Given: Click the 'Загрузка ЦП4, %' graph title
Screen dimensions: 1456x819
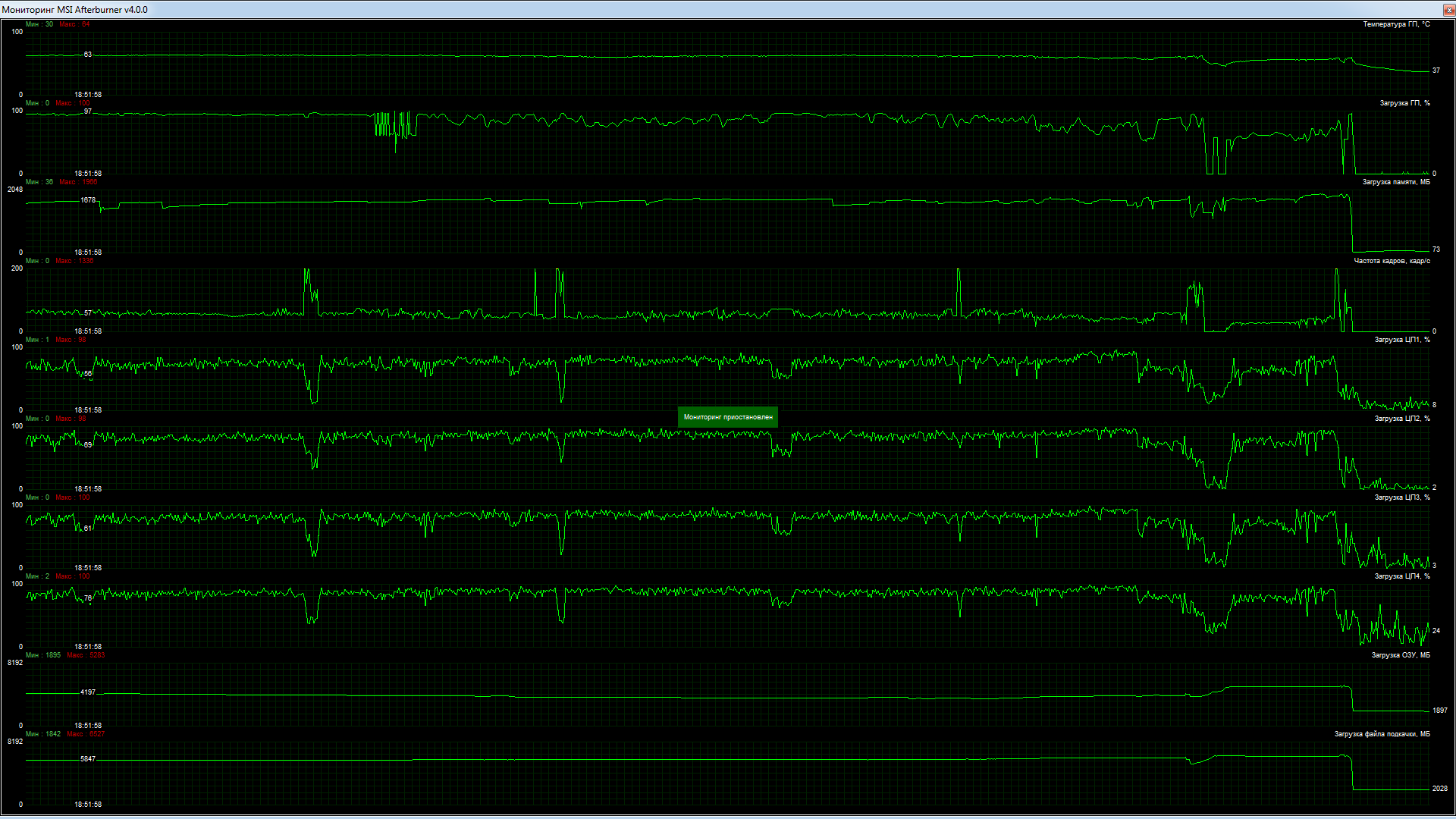Looking at the screenshot, I should (x=1402, y=576).
